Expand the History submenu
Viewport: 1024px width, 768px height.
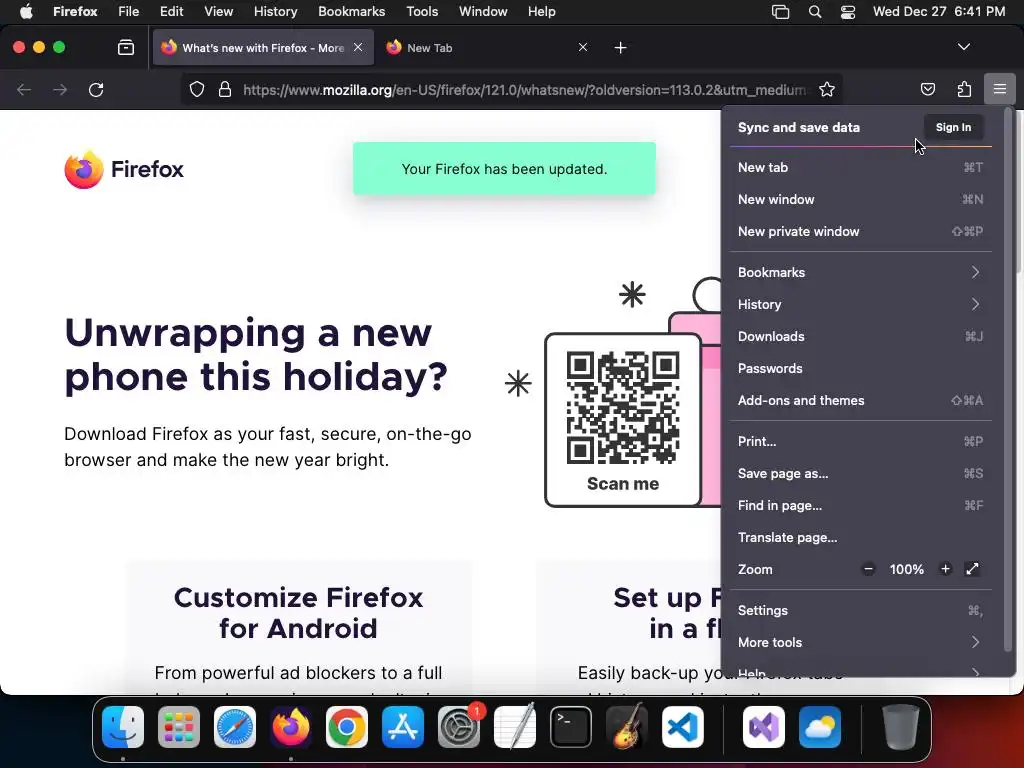click(861, 304)
